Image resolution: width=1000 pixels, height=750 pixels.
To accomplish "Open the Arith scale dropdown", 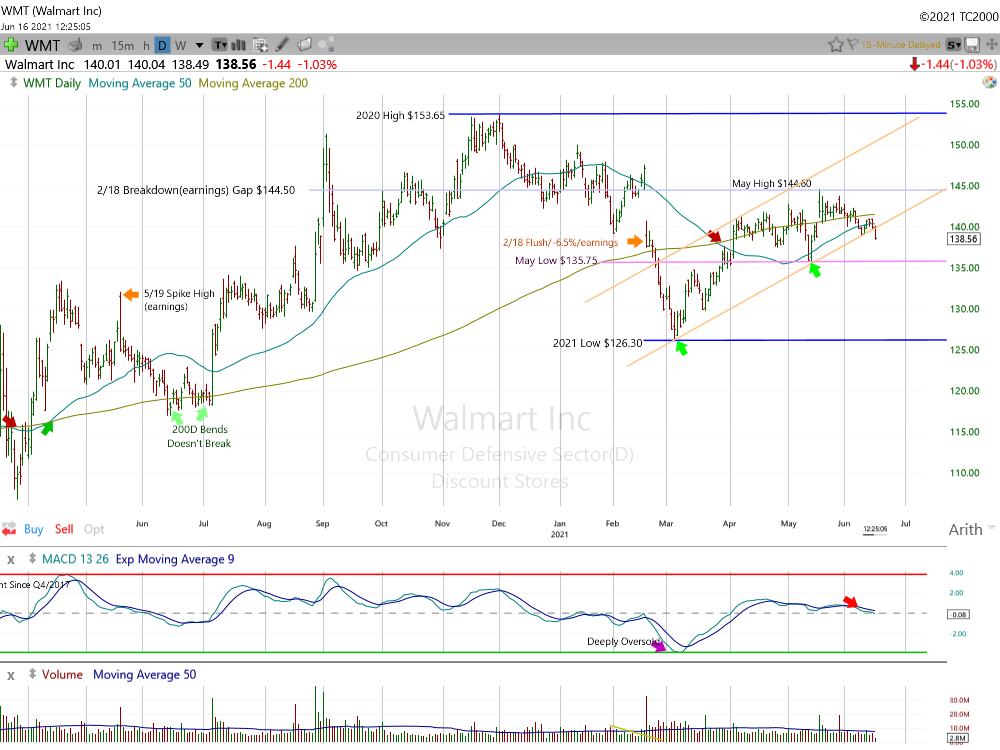I will (x=971, y=529).
